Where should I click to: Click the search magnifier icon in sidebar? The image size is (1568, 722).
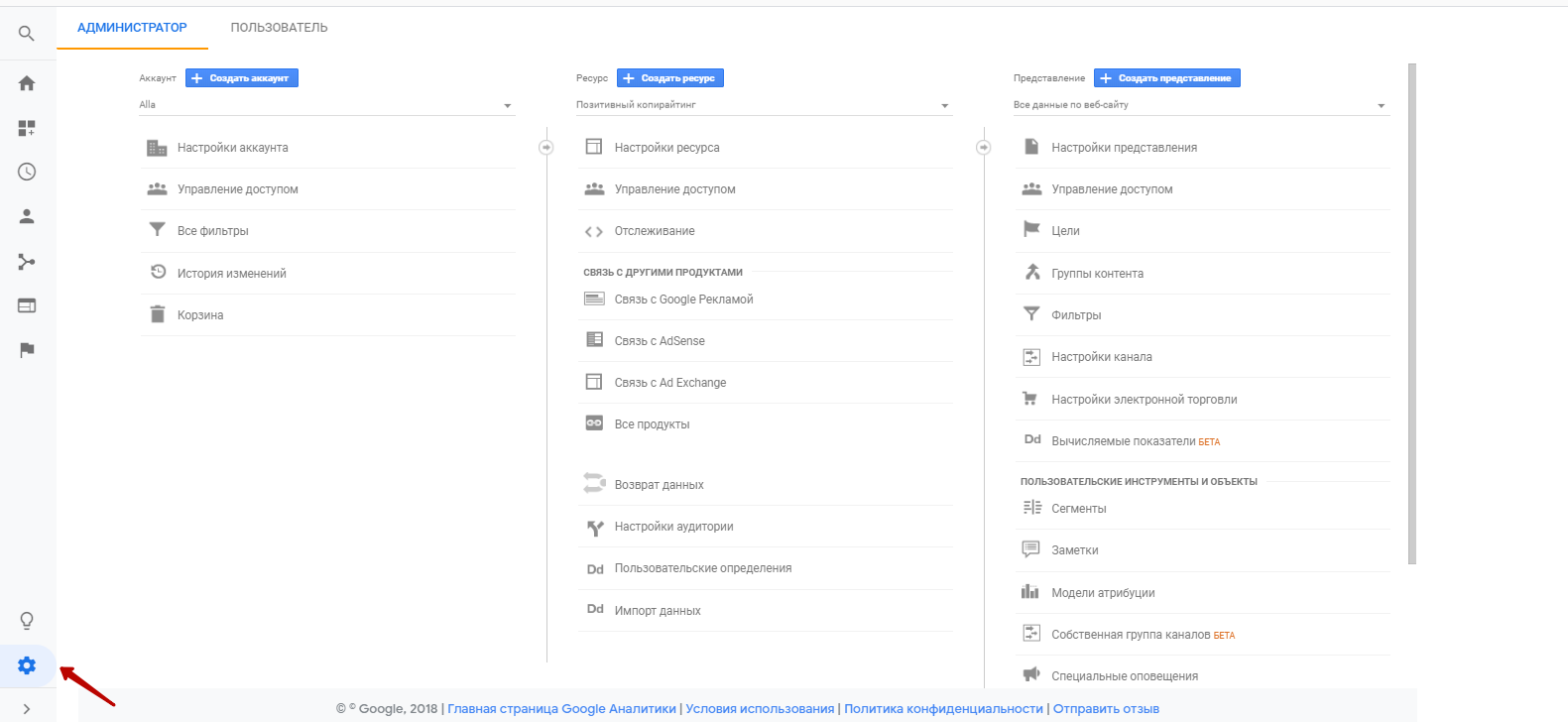tap(27, 34)
